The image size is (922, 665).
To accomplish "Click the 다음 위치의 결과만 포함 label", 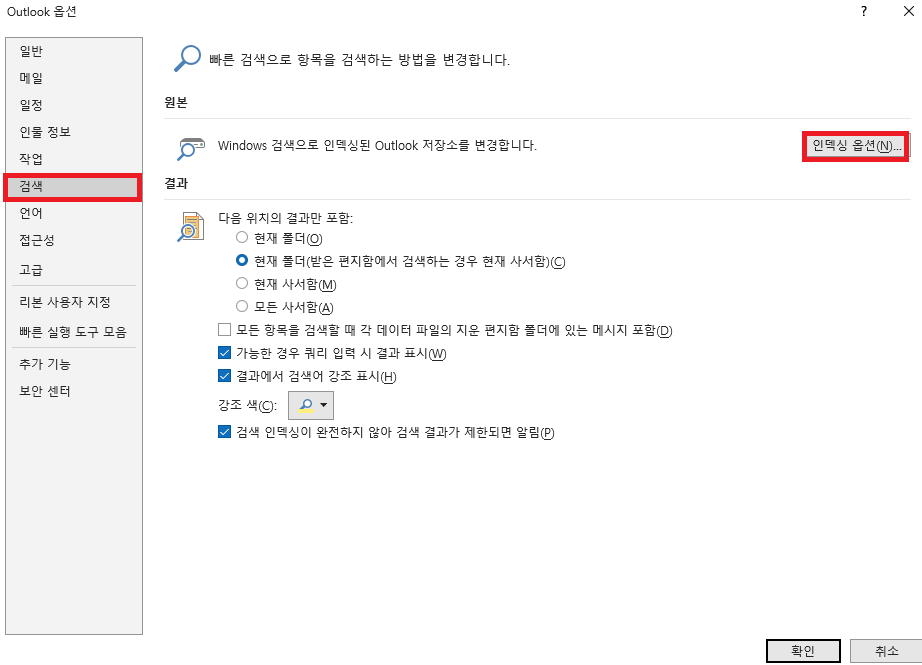I will 286,218.
